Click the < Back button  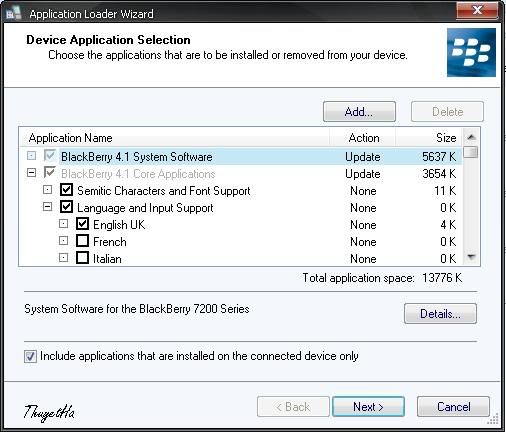pyautogui.click(x=293, y=407)
